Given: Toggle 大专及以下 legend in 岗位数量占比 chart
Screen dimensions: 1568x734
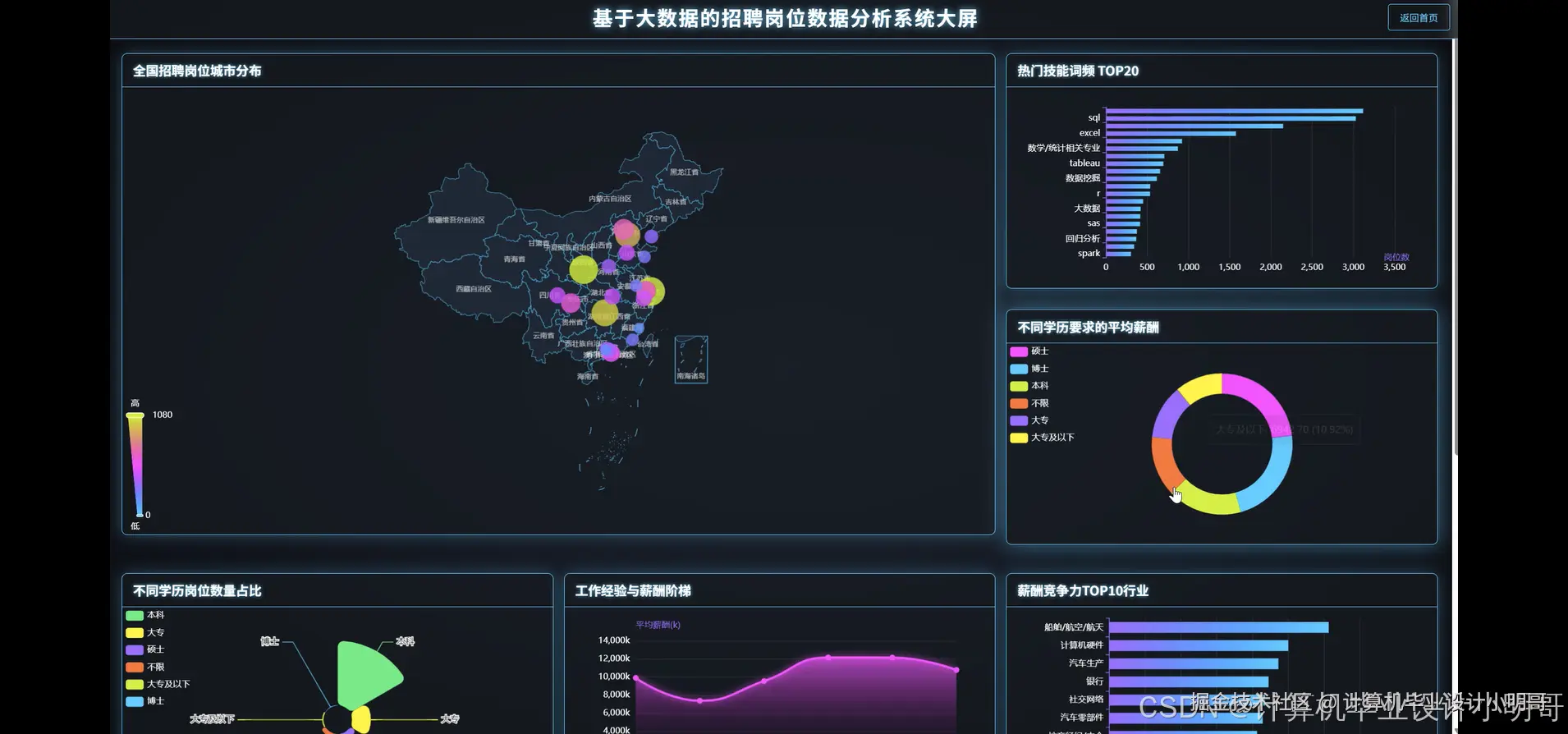Looking at the screenshot, I should (x=158, y=684).
